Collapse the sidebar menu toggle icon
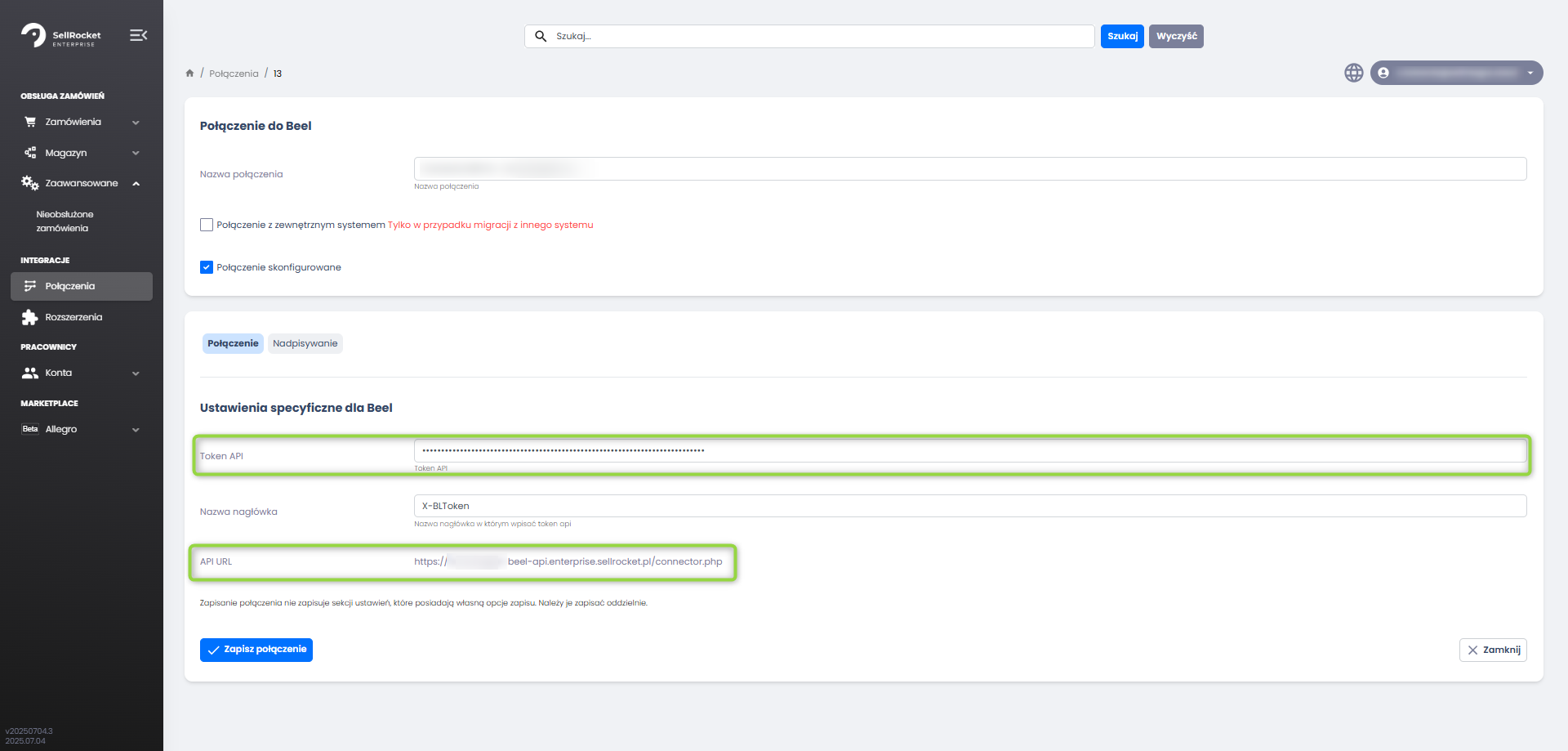Image resolution: width=1568 pixels, height=751 pixels. 138,35
